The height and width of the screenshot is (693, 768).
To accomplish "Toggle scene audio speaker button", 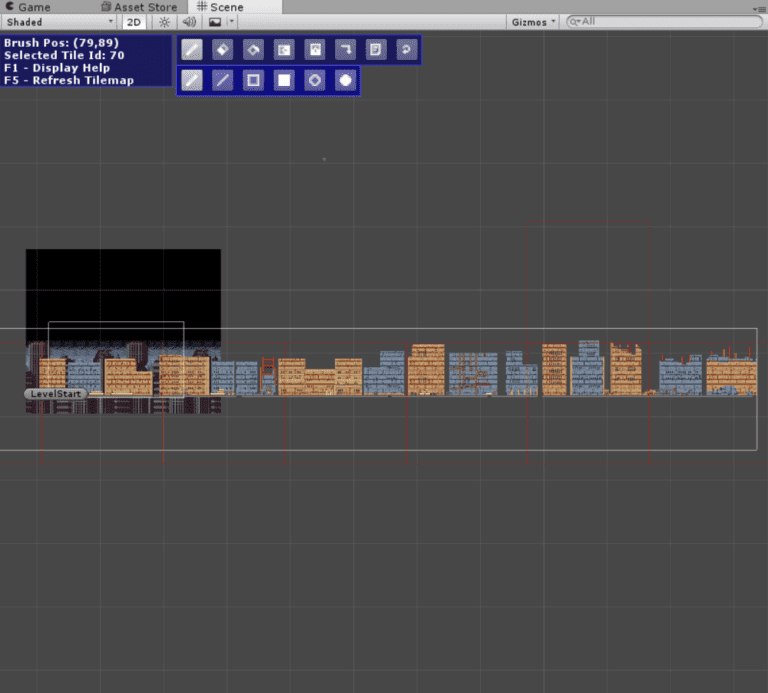I will [x=189, y=22].
